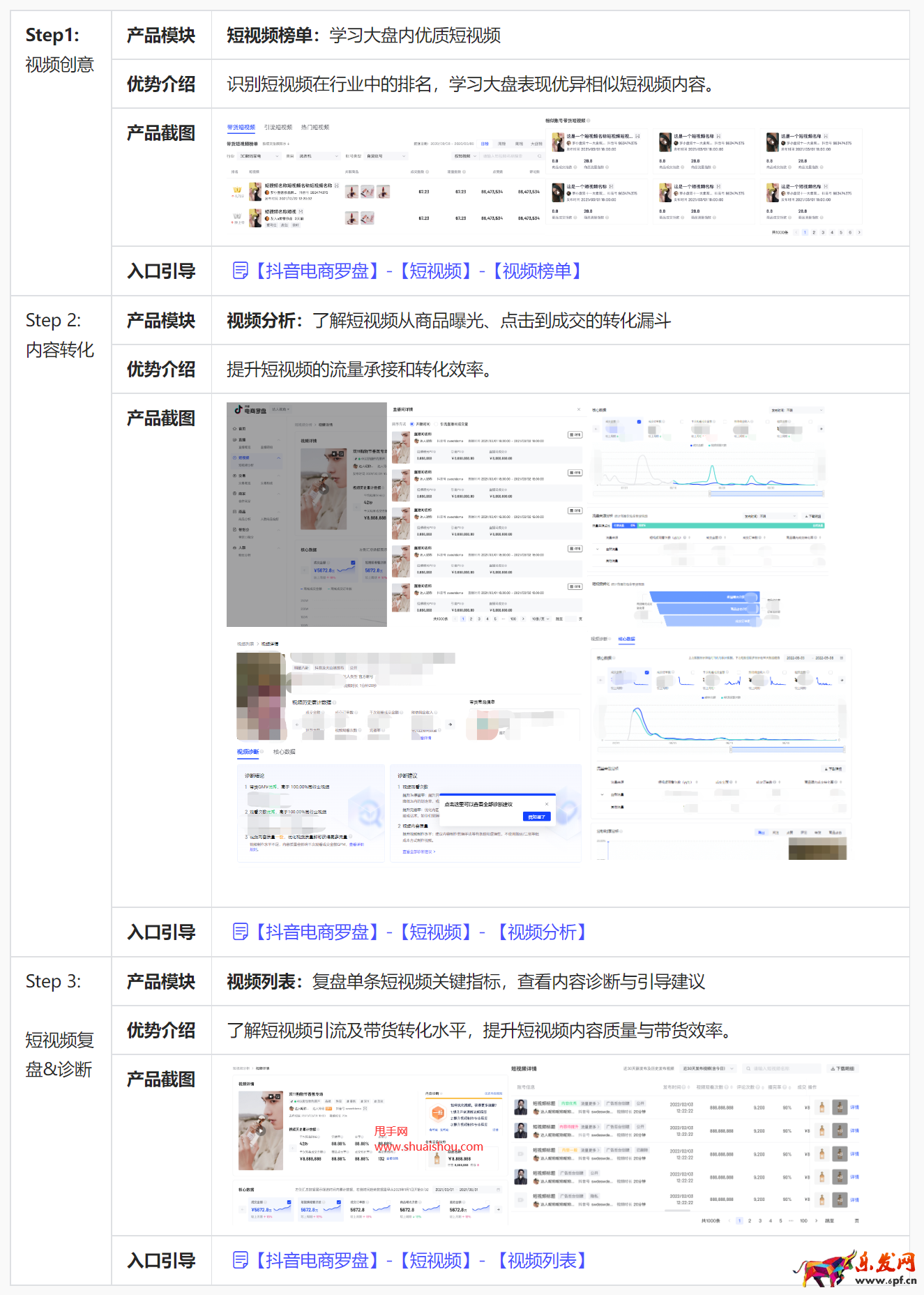The width and height of the screenshot is (924, 1295).
Task: Play video thumbnail in Step 3 视频详情
Action: click(x=261, y=1131)
